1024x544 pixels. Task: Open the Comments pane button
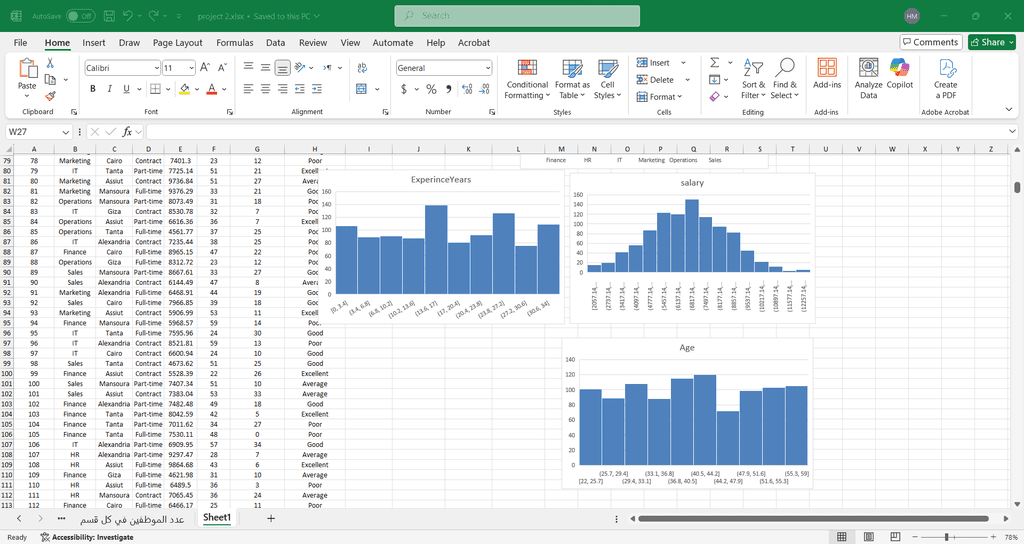[930, 42]
